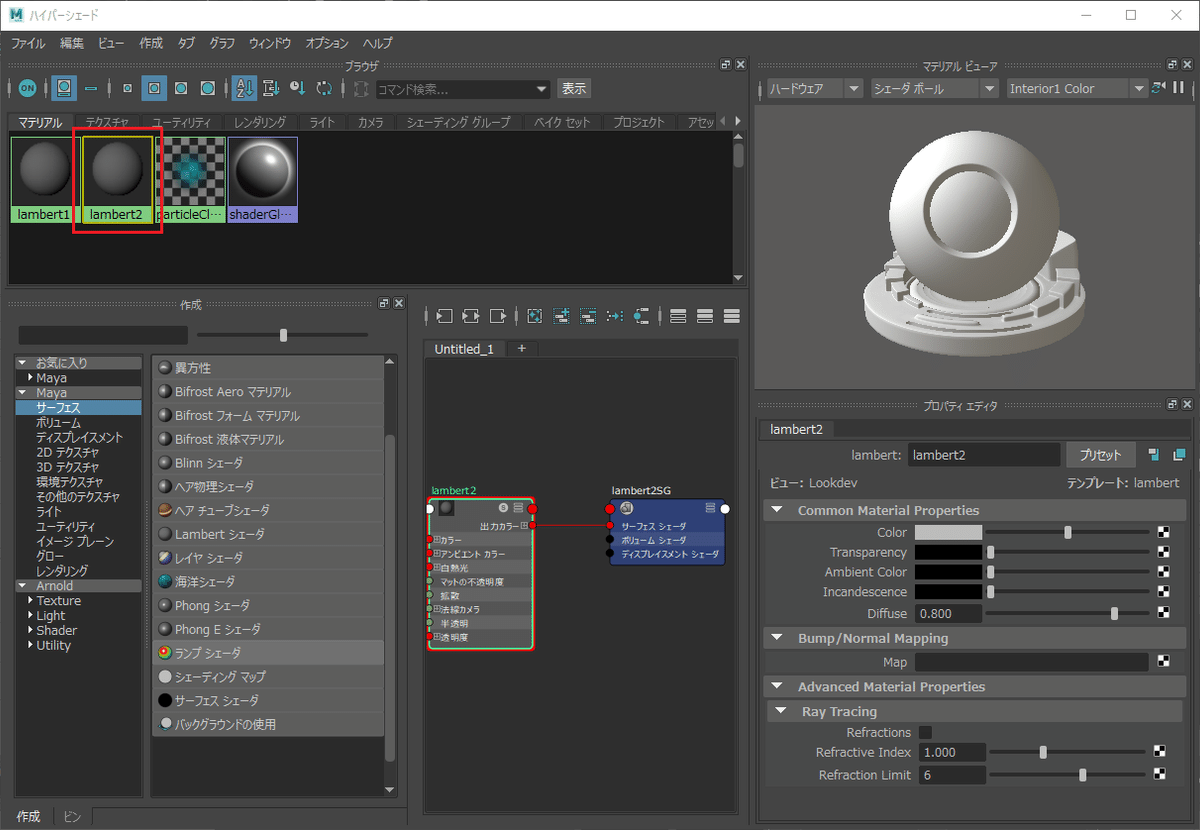Toggle the ON swatch generation button
Image resolution: width=1200 pixels, height=830 pixels.
point(27,88)
